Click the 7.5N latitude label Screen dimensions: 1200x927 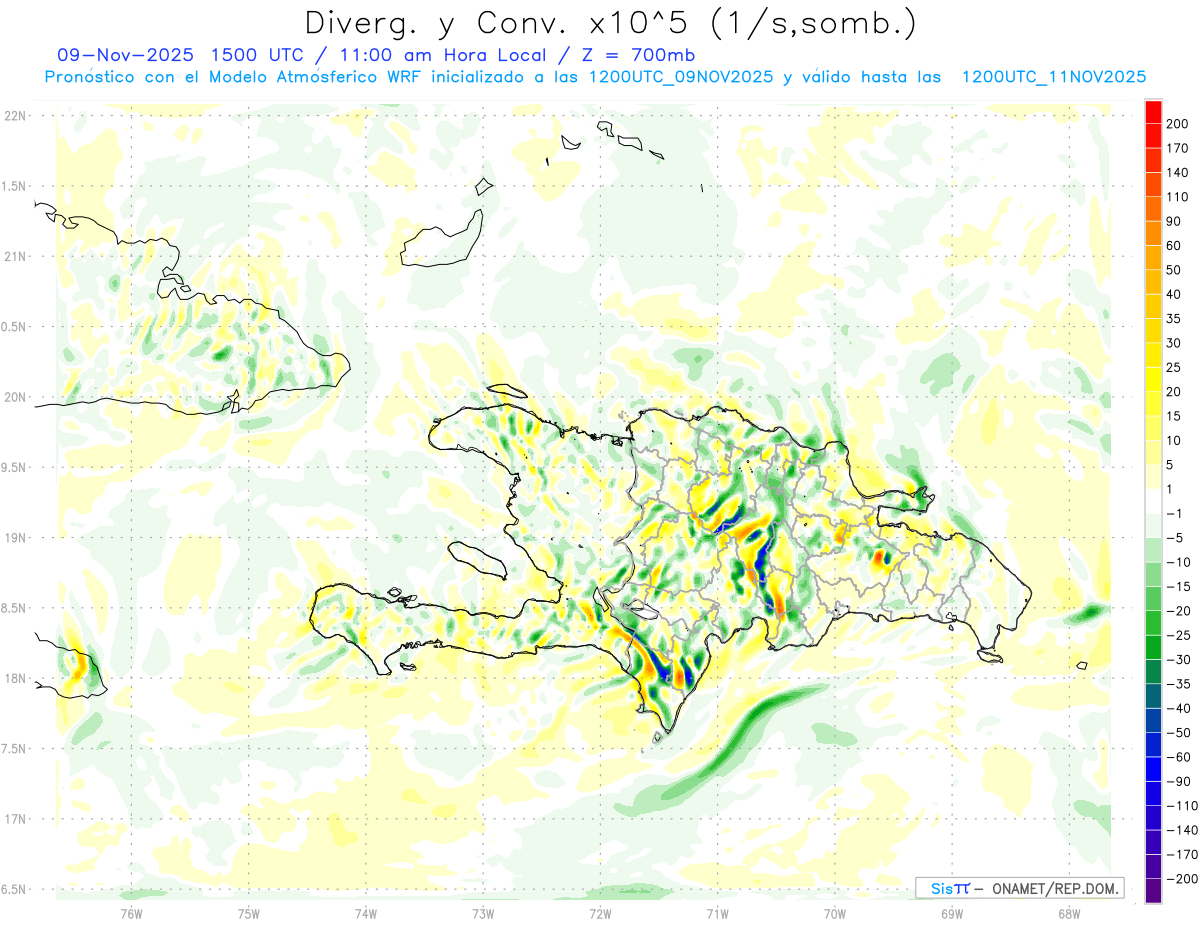(x=14, y=749)
